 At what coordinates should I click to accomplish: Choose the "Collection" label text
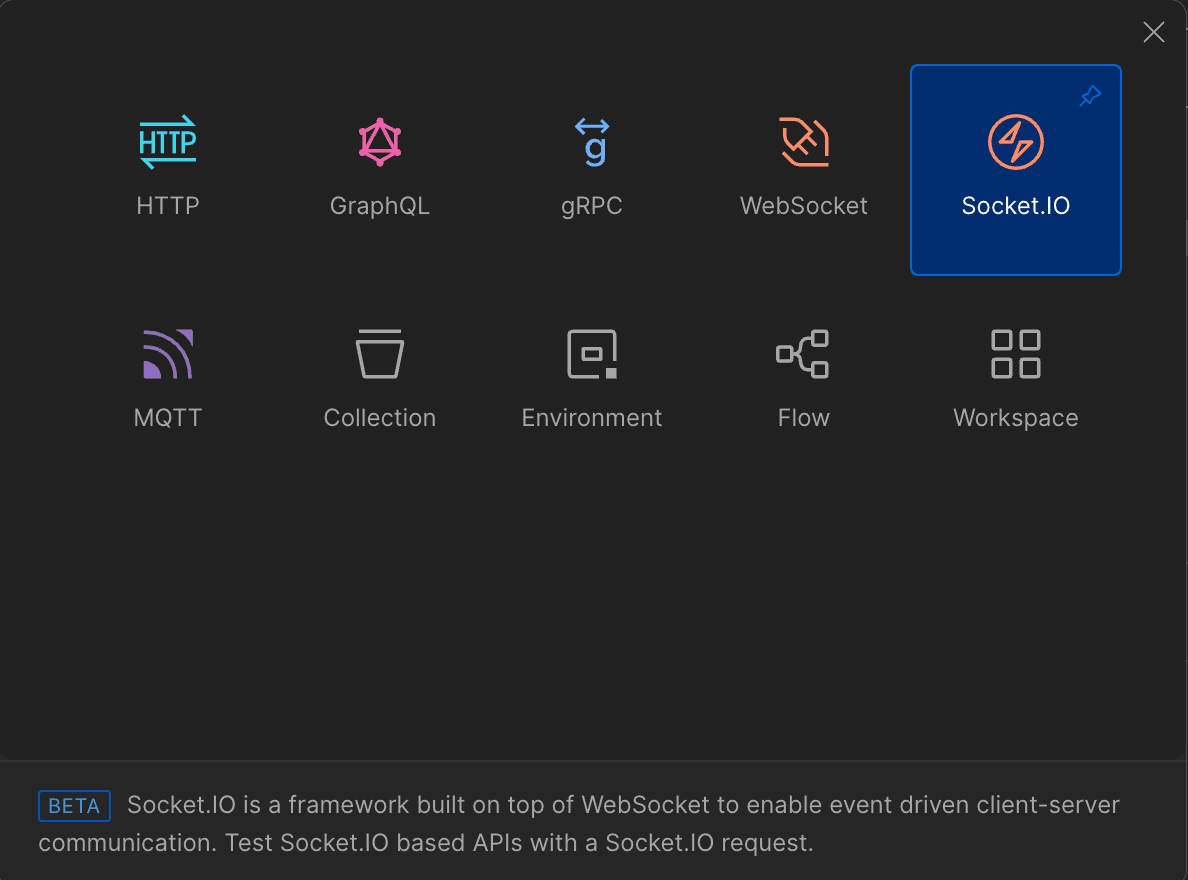click(x=380, y=418)
